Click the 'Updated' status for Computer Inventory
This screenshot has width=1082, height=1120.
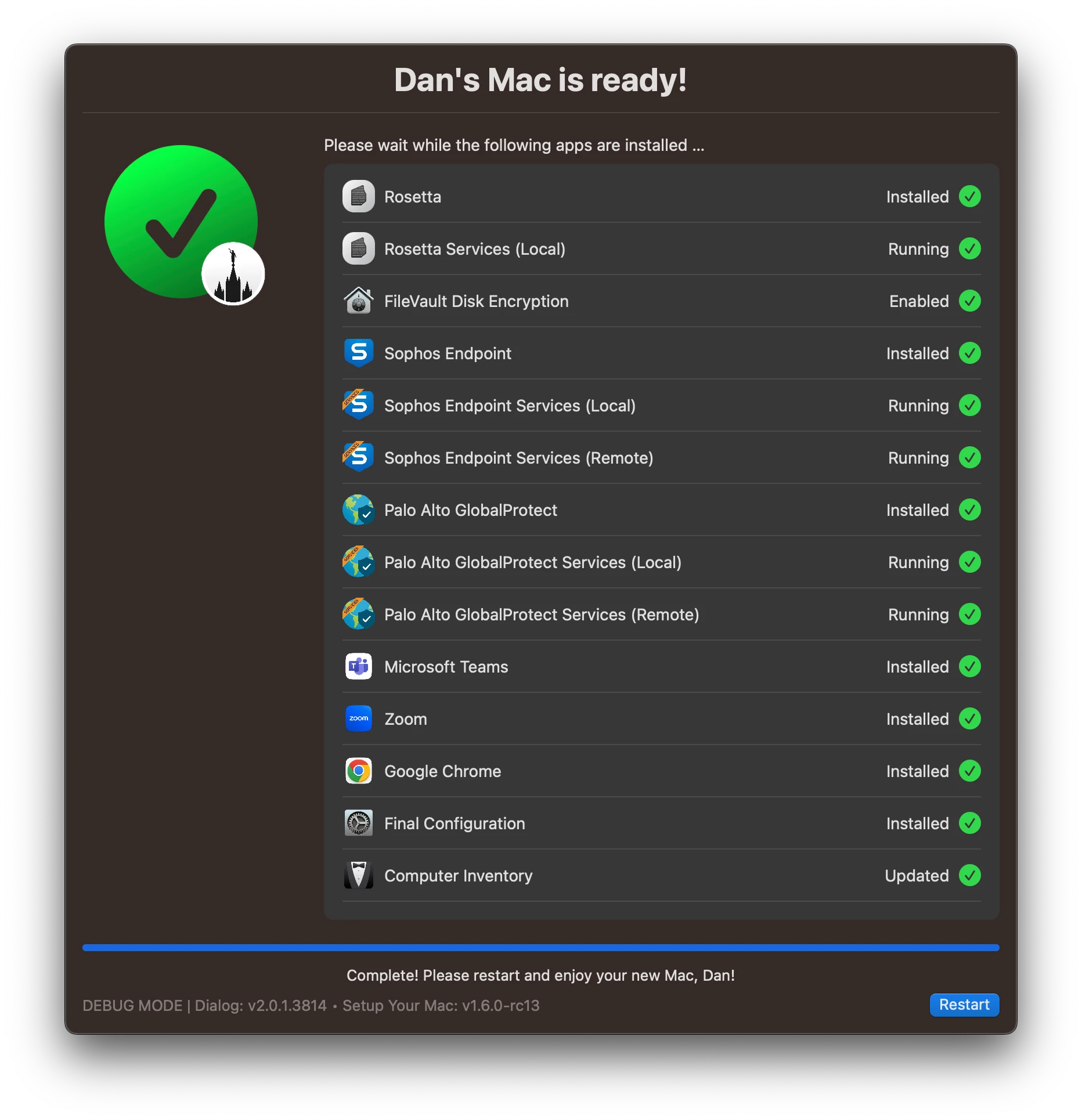917,876
